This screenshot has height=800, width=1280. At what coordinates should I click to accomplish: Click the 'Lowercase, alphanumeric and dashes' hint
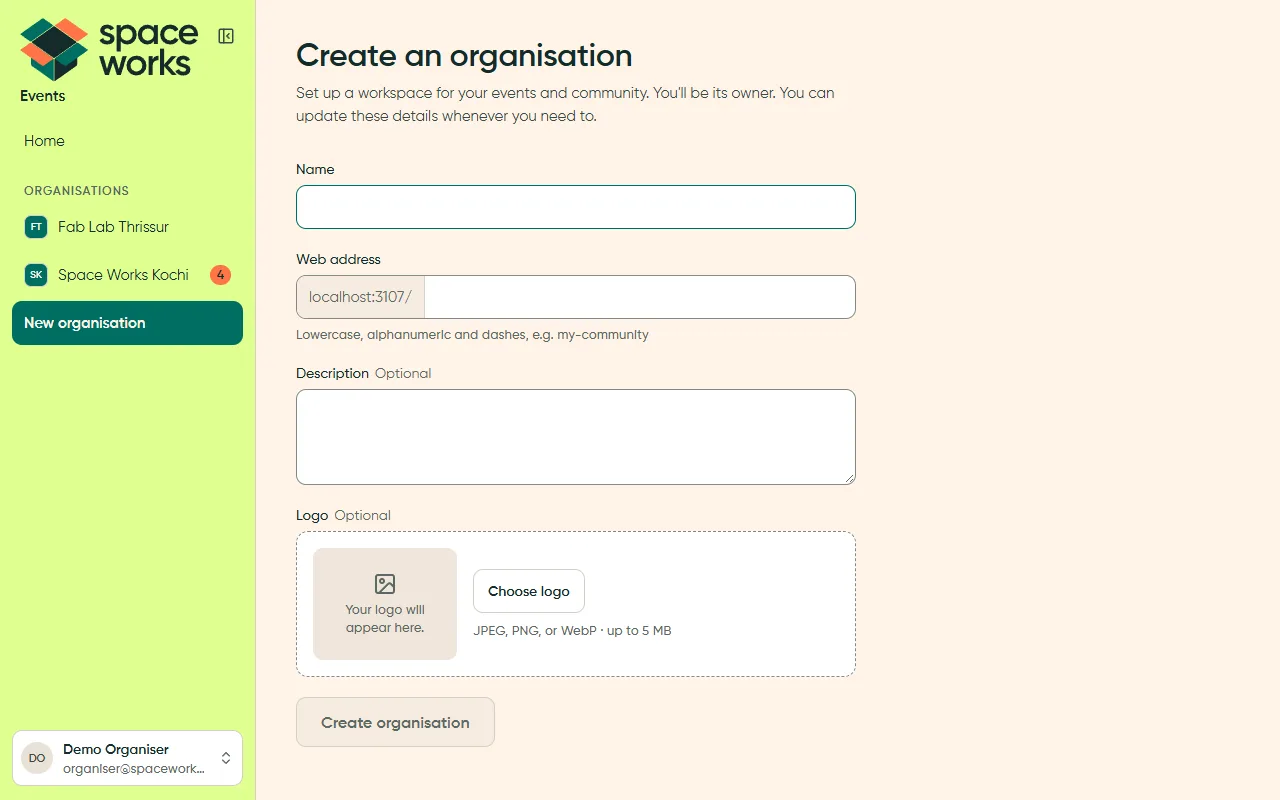(472, 335)
